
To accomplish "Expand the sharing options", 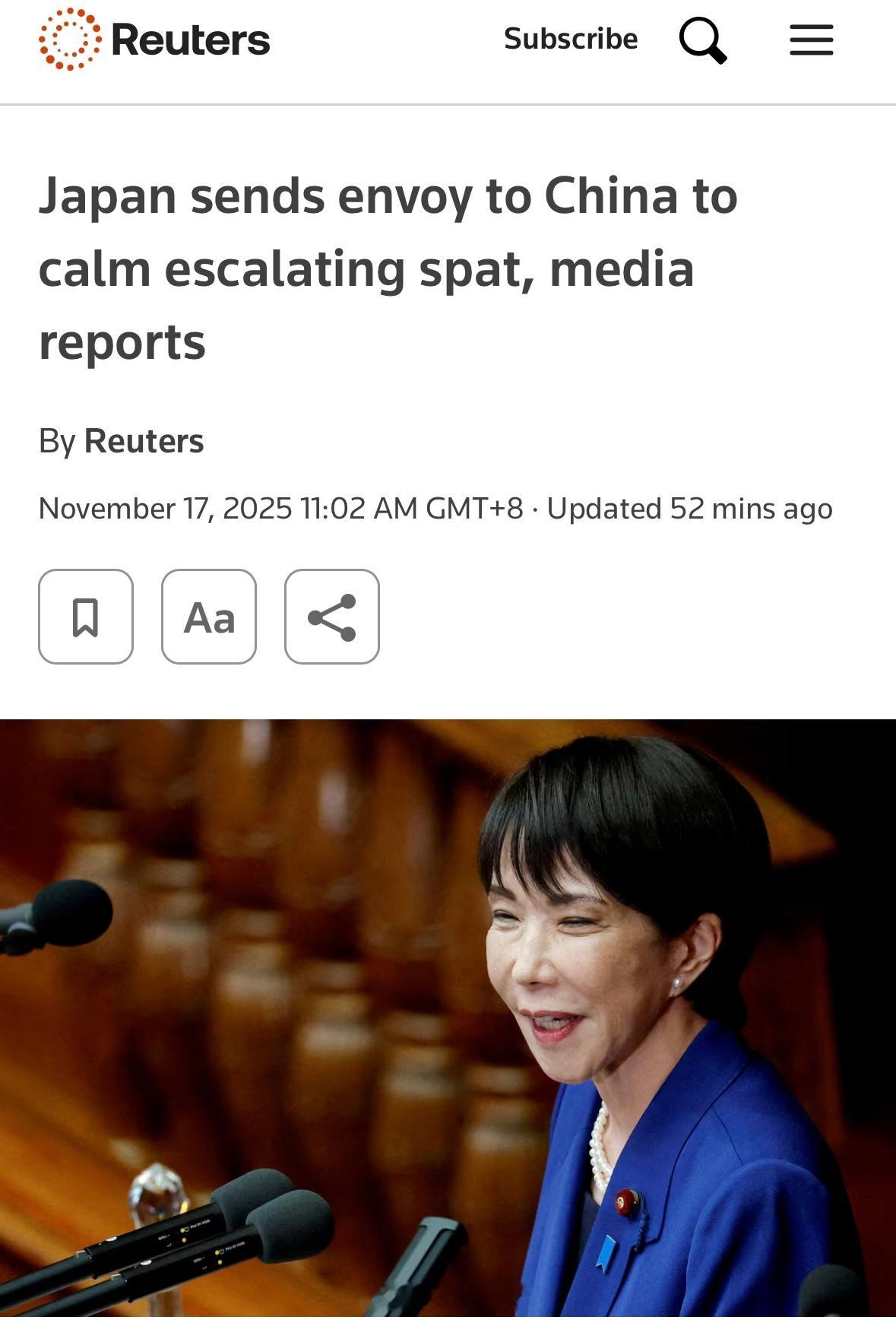I will click(332, 617).
